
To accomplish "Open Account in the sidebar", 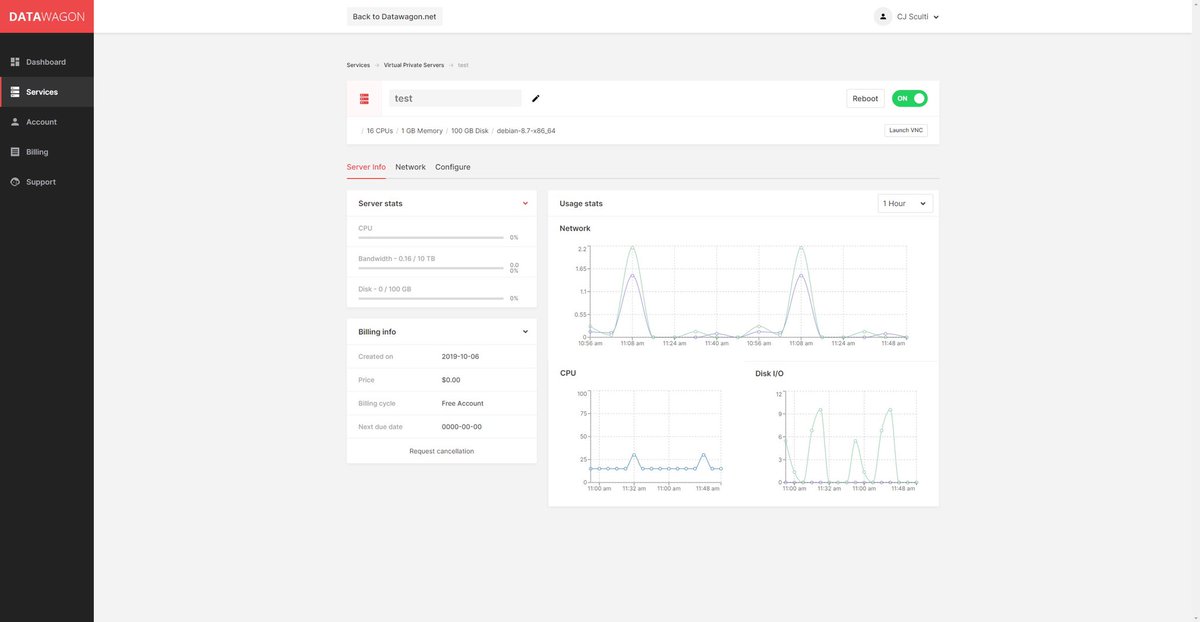I will coord(47,122).
